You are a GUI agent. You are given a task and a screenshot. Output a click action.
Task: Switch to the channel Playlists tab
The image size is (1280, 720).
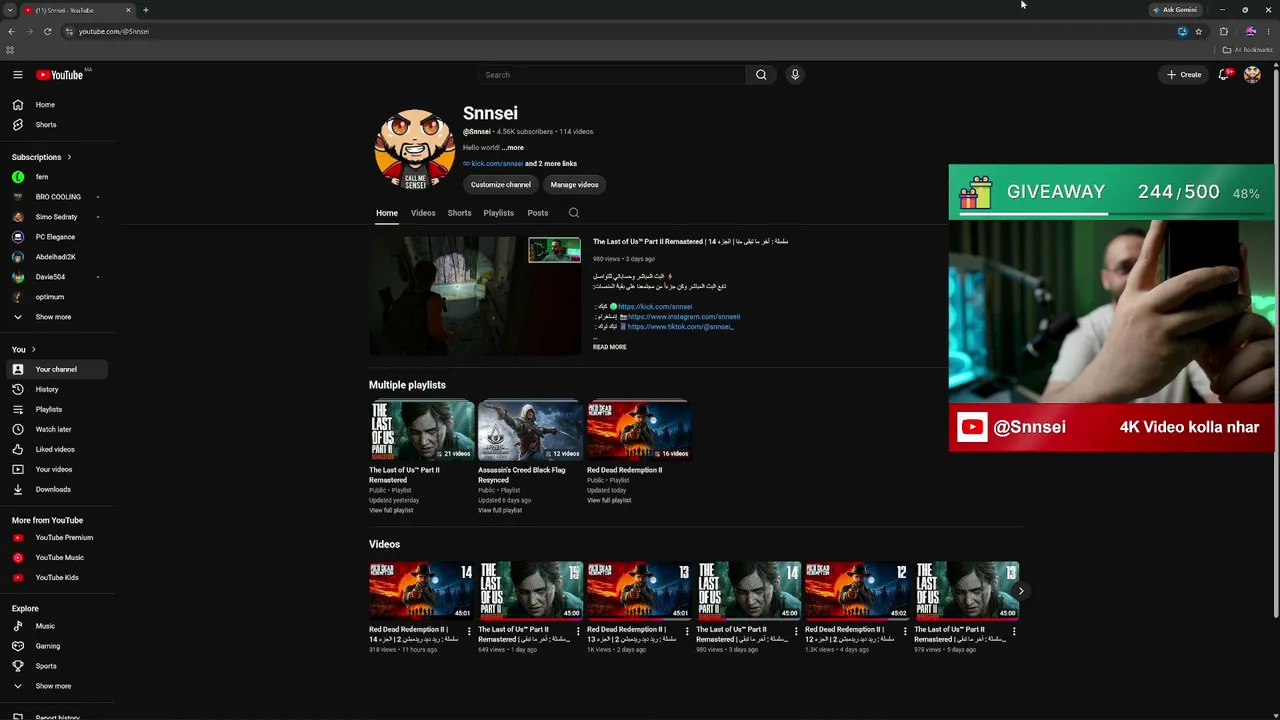click(x=499, y=213)
